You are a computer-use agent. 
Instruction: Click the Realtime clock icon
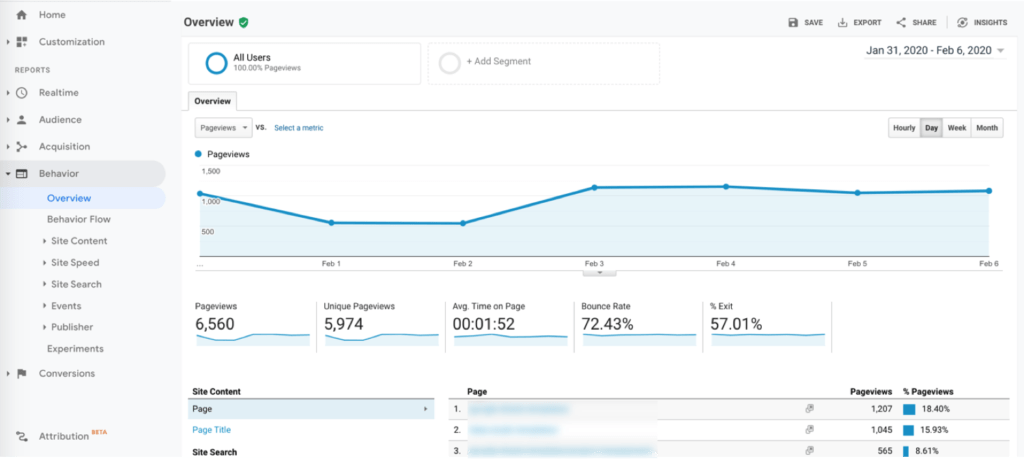(22, 93)
